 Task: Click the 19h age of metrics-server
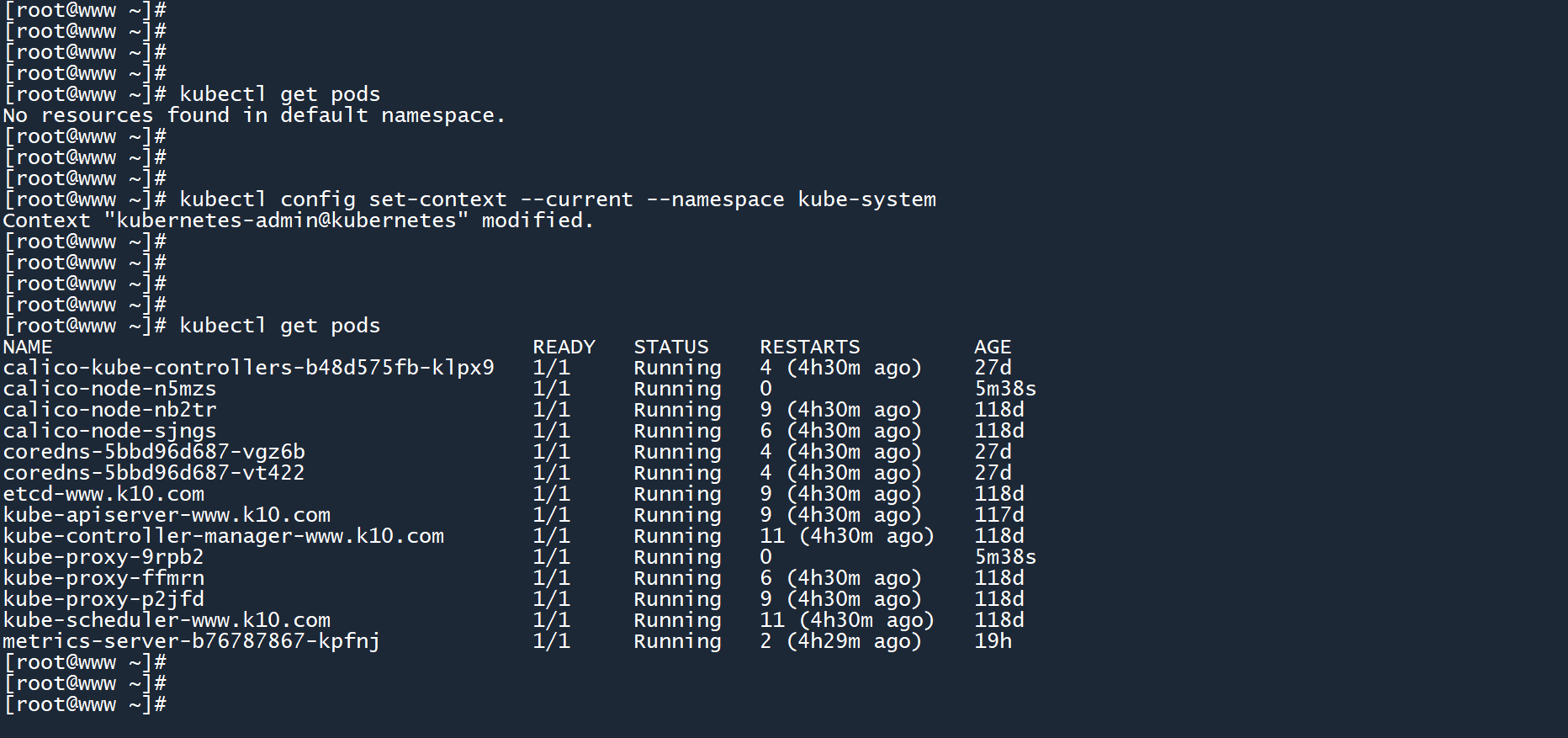click(993, 641)
